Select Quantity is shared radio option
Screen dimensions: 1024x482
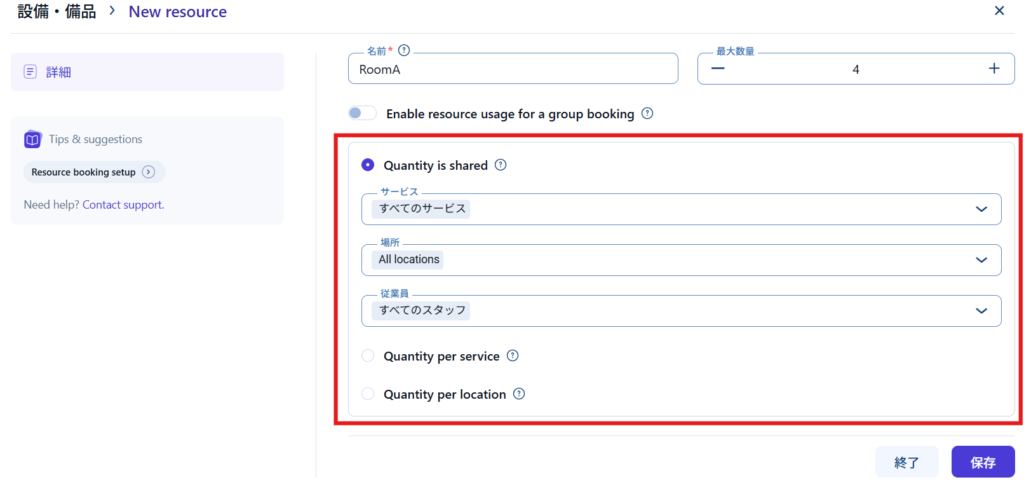tap(368, 165)
